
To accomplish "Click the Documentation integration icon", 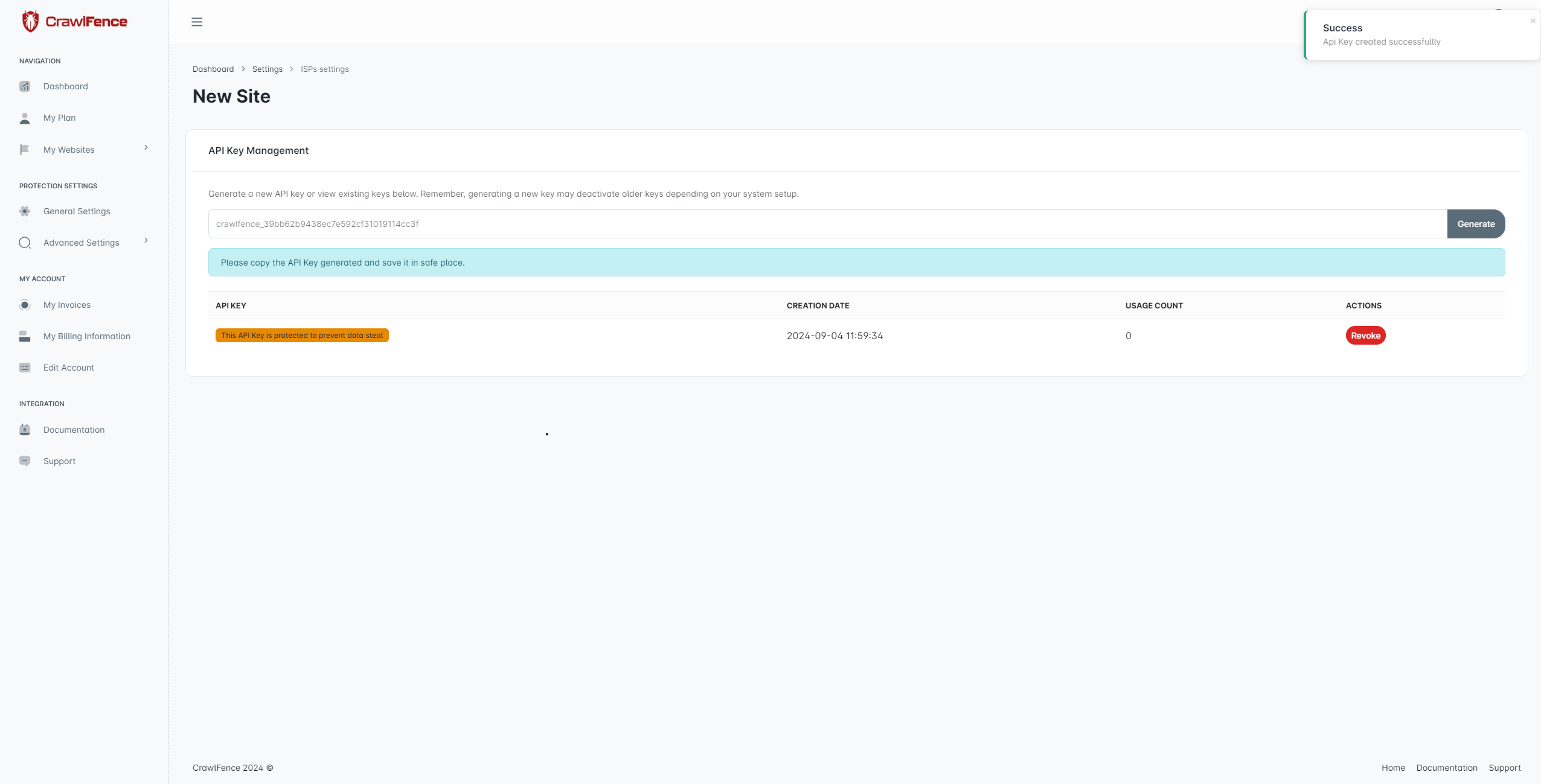I will click(x=24, y=430).
